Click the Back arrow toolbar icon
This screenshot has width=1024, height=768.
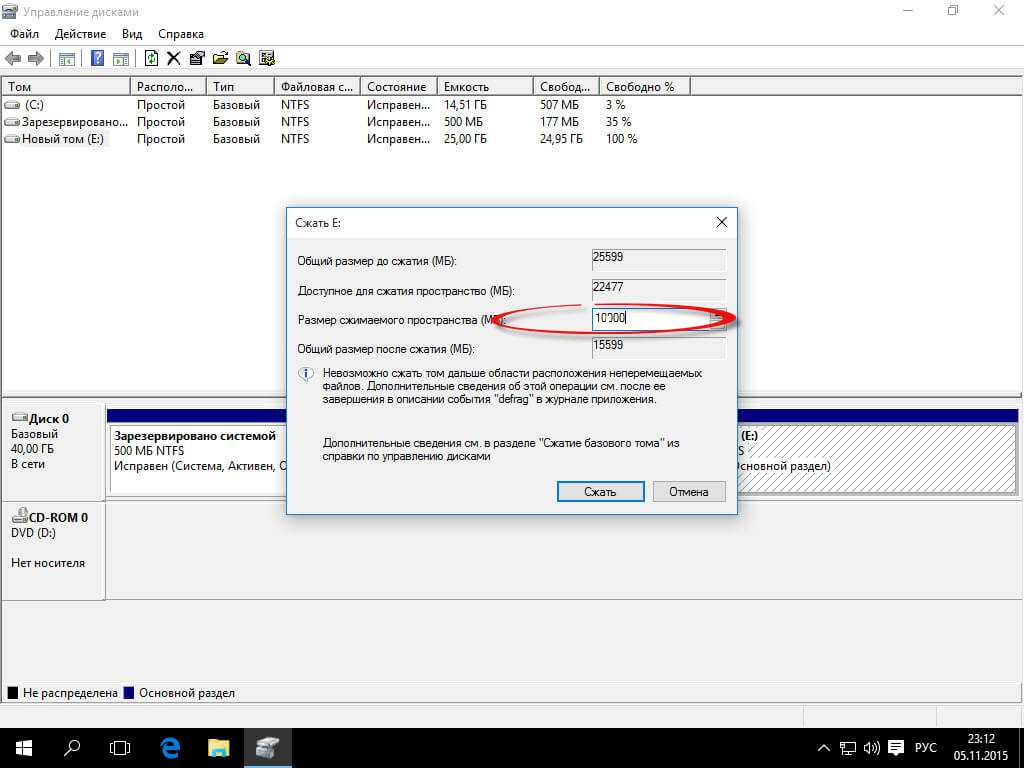point(12,59)
